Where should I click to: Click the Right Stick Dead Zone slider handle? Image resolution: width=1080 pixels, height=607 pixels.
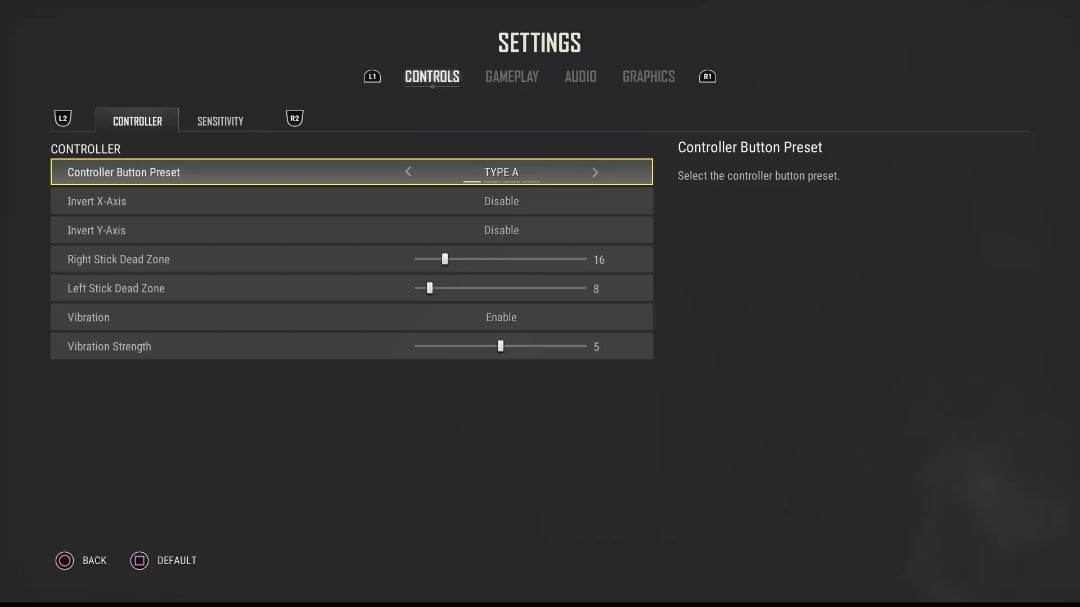coord(445,259)
